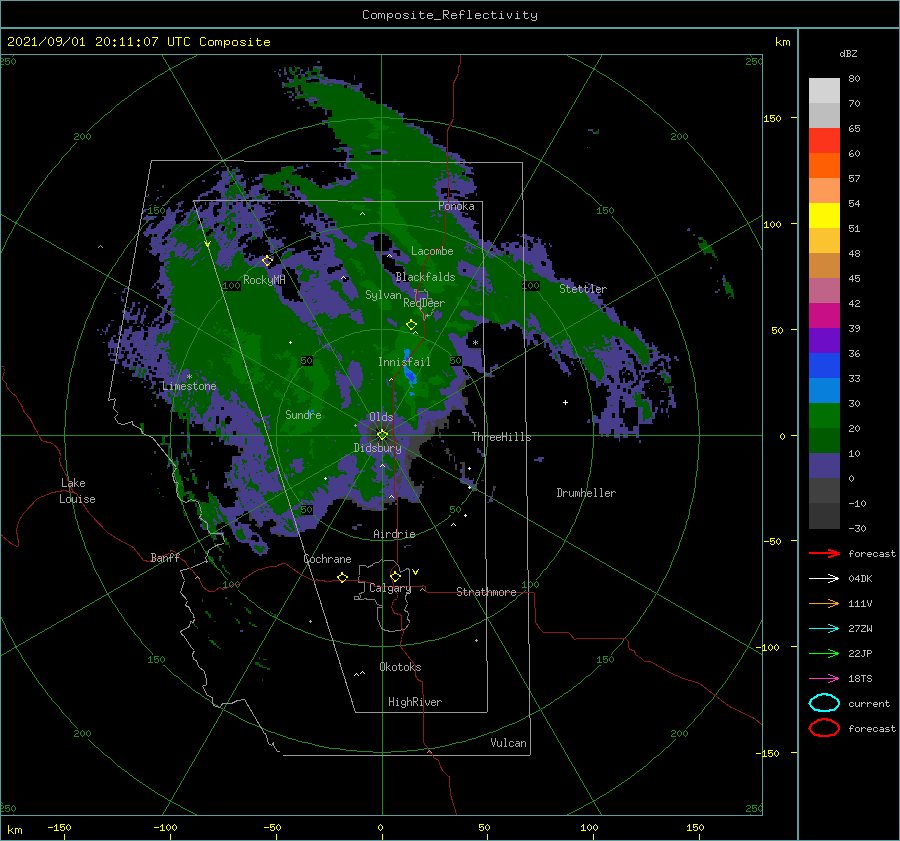Click the Sundre label
Screen dimensions: 900x841
pyautogui.click(x=303, y=414)
